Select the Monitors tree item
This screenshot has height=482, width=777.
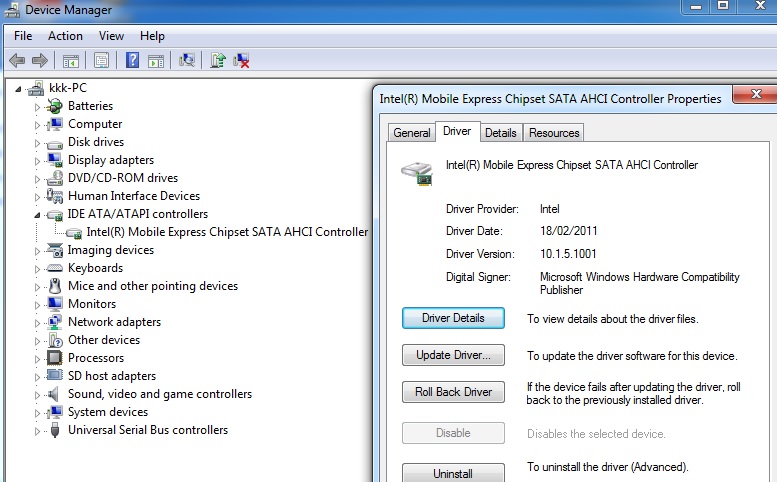click(92, 304)
